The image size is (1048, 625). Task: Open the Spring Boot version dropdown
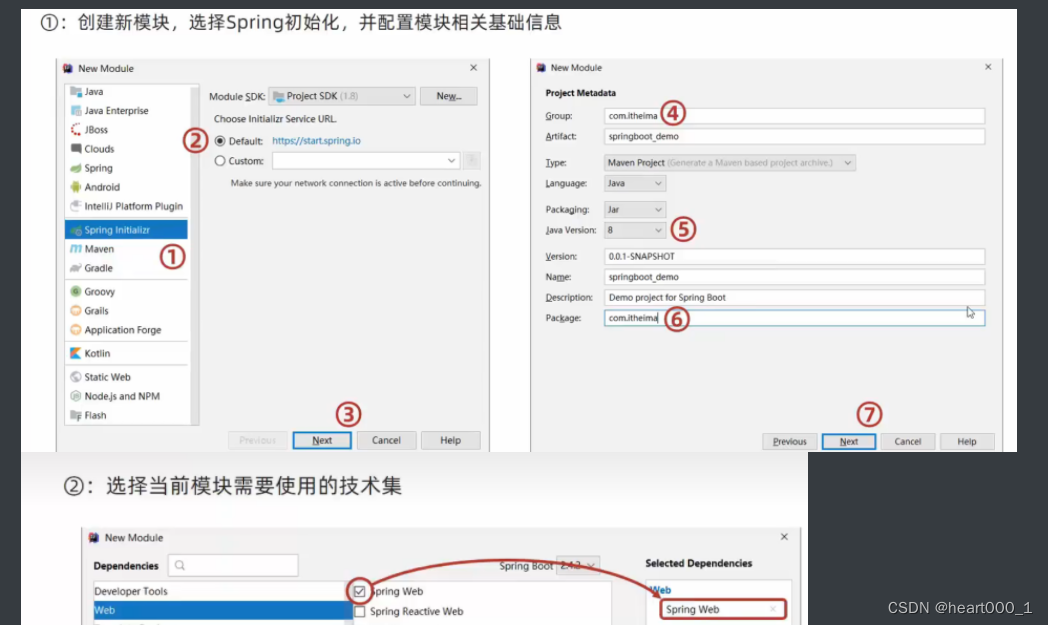578,566
